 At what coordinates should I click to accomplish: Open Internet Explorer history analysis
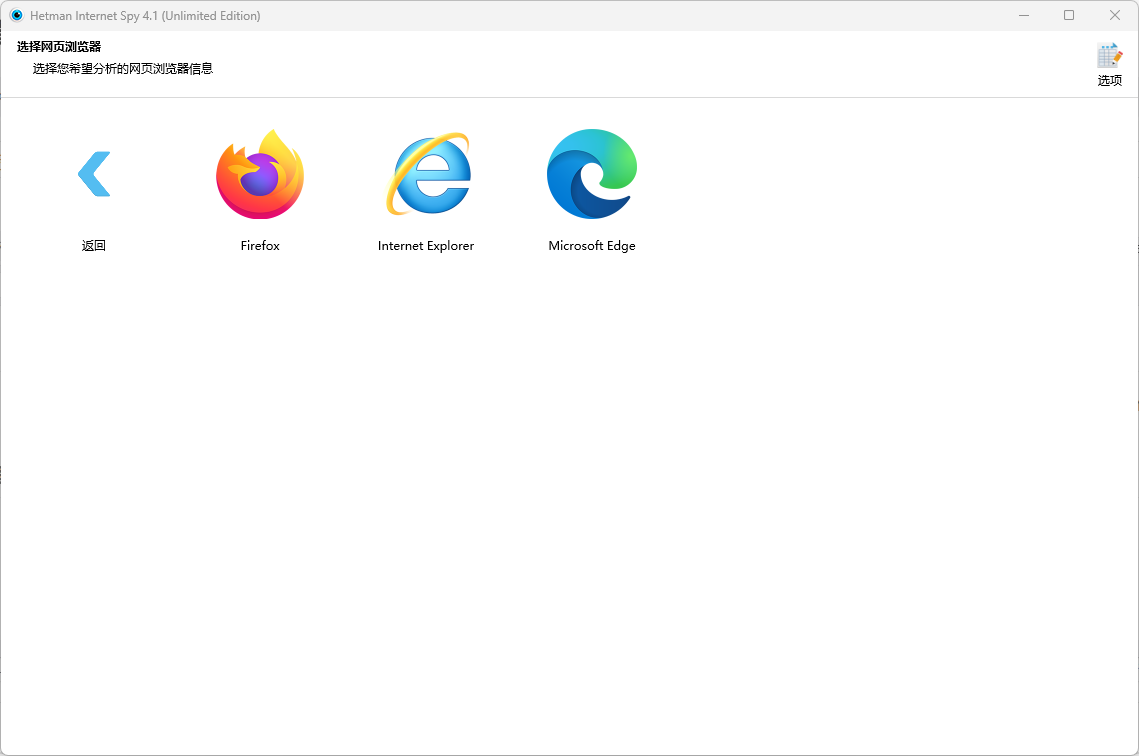click(x=426, y=174)
